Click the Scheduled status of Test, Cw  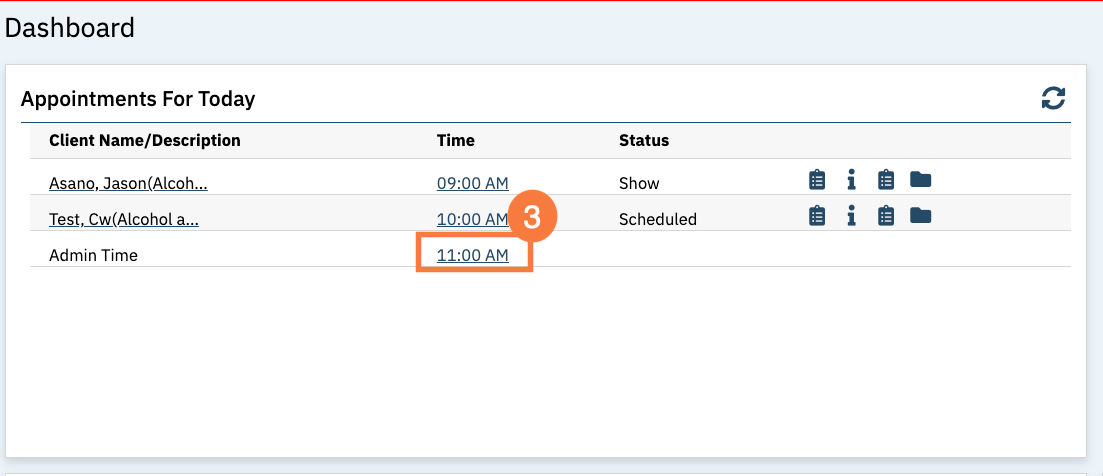[658, 219]
